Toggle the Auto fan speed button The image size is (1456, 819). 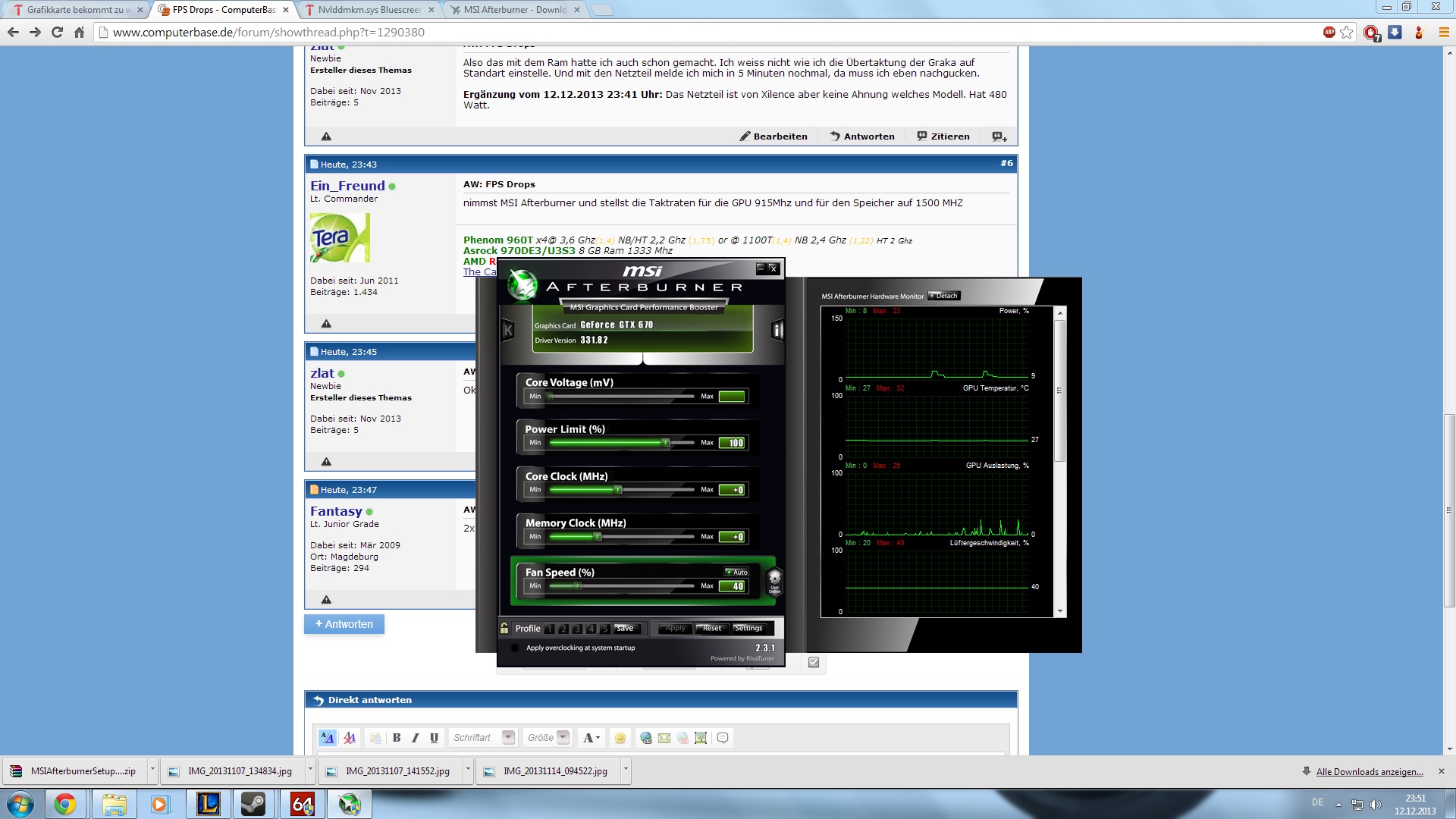point(736,572)
